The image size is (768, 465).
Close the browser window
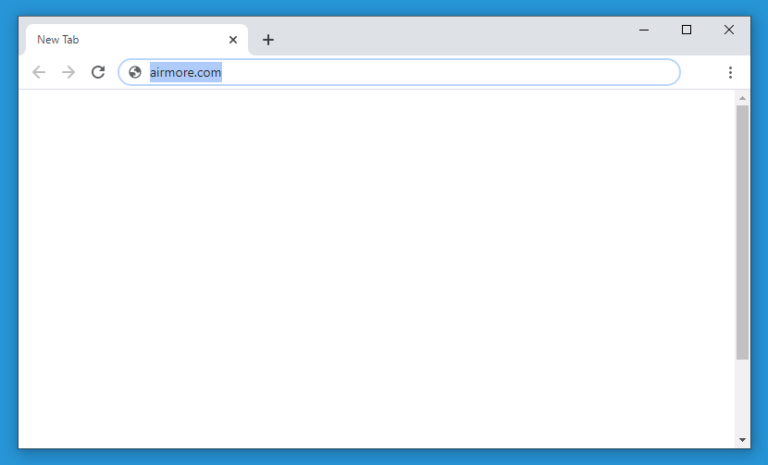(729, 30)
